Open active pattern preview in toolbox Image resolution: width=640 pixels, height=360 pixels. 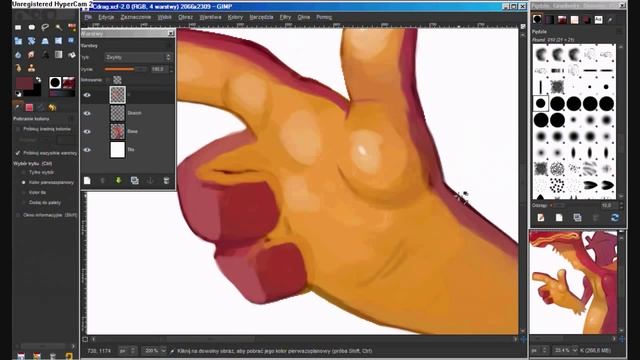(x=69, y=82)
